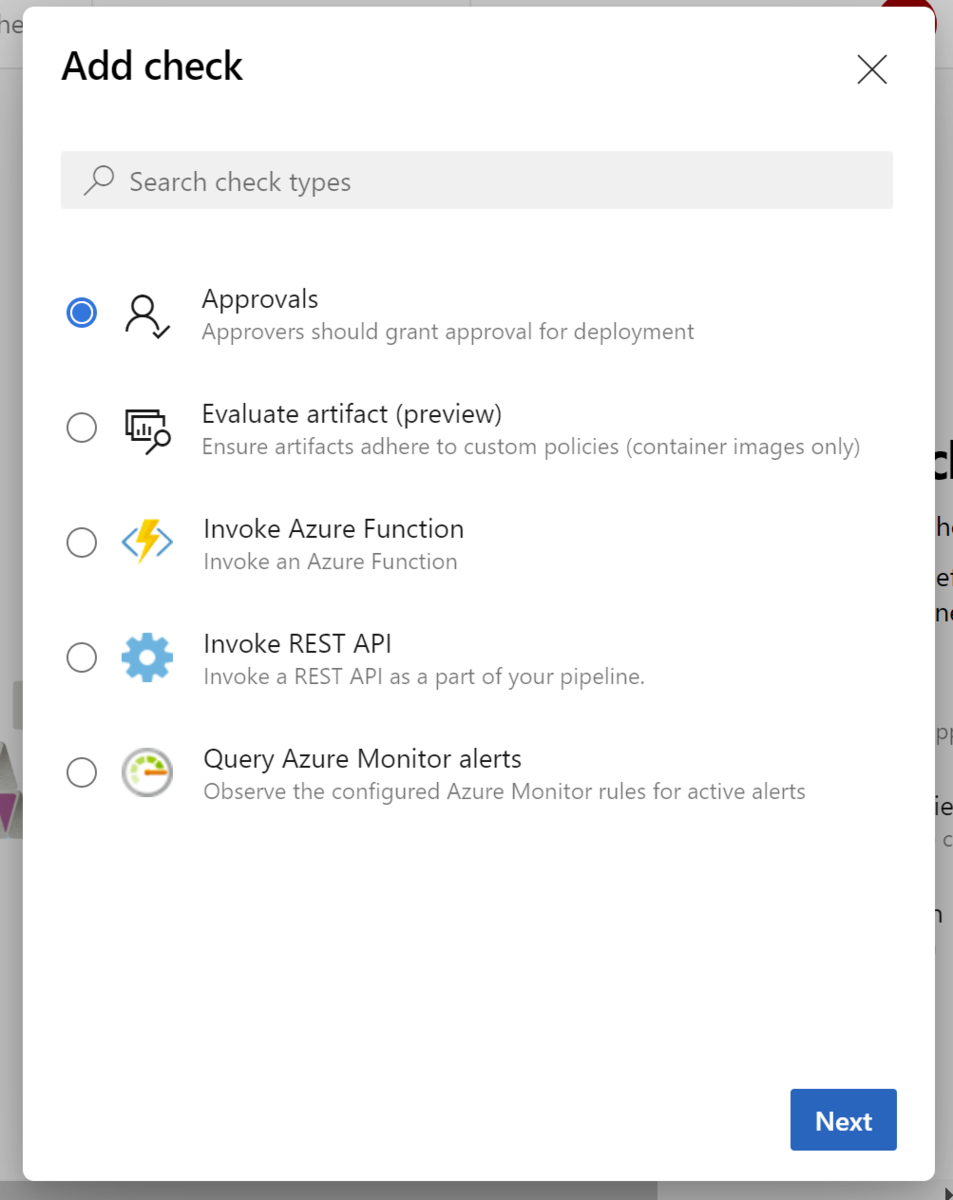Click the Approvals person-check icon

[x=147, y=315]
